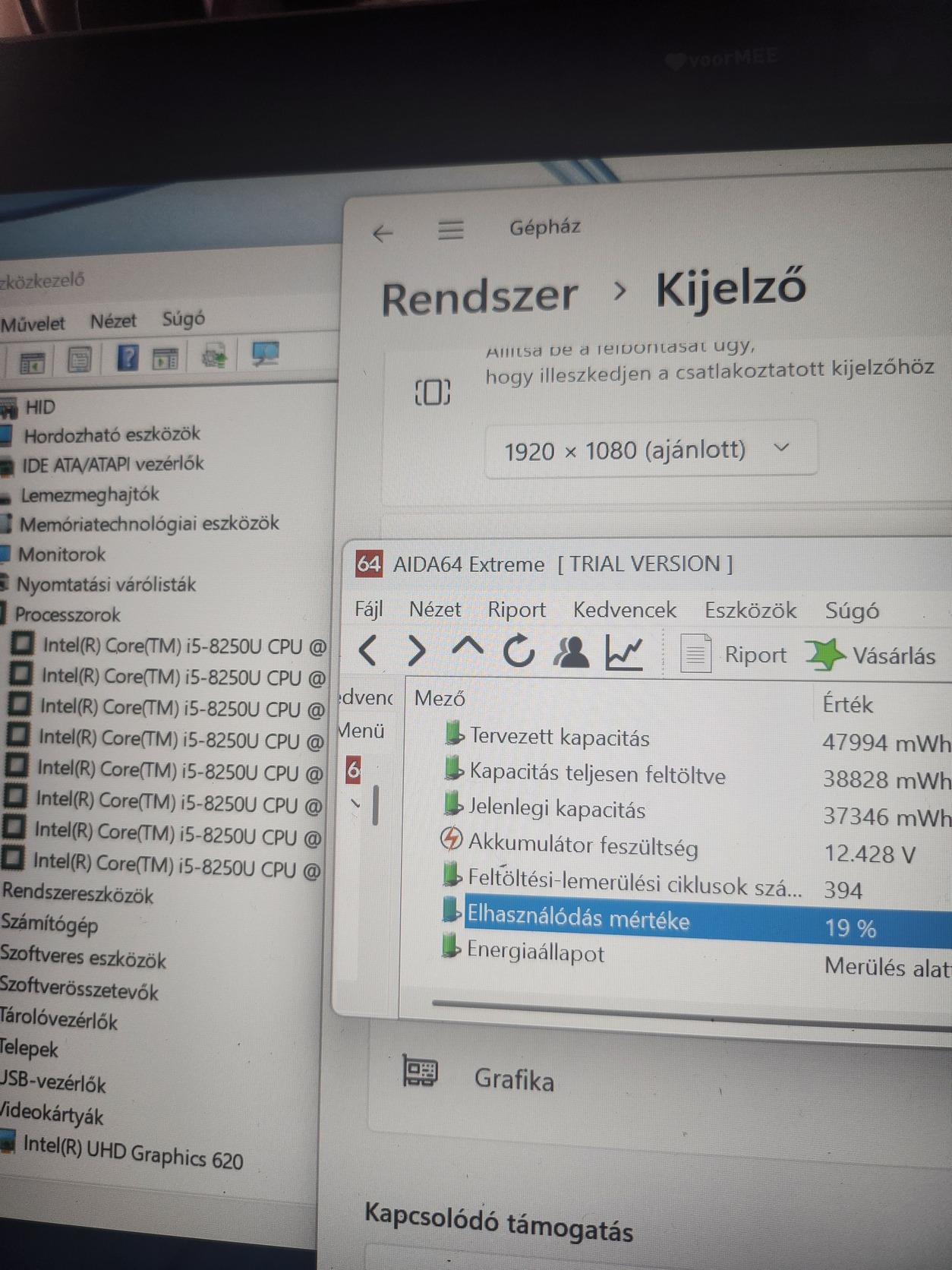
Task: Click the action pane toolbar icon
Action: 165,357
